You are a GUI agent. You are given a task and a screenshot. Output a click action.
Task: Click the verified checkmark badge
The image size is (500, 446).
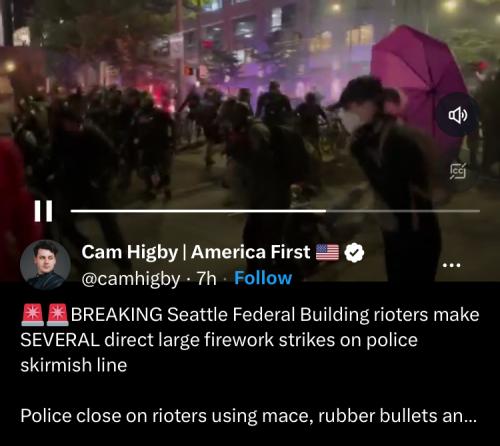(x=354, y=252)
